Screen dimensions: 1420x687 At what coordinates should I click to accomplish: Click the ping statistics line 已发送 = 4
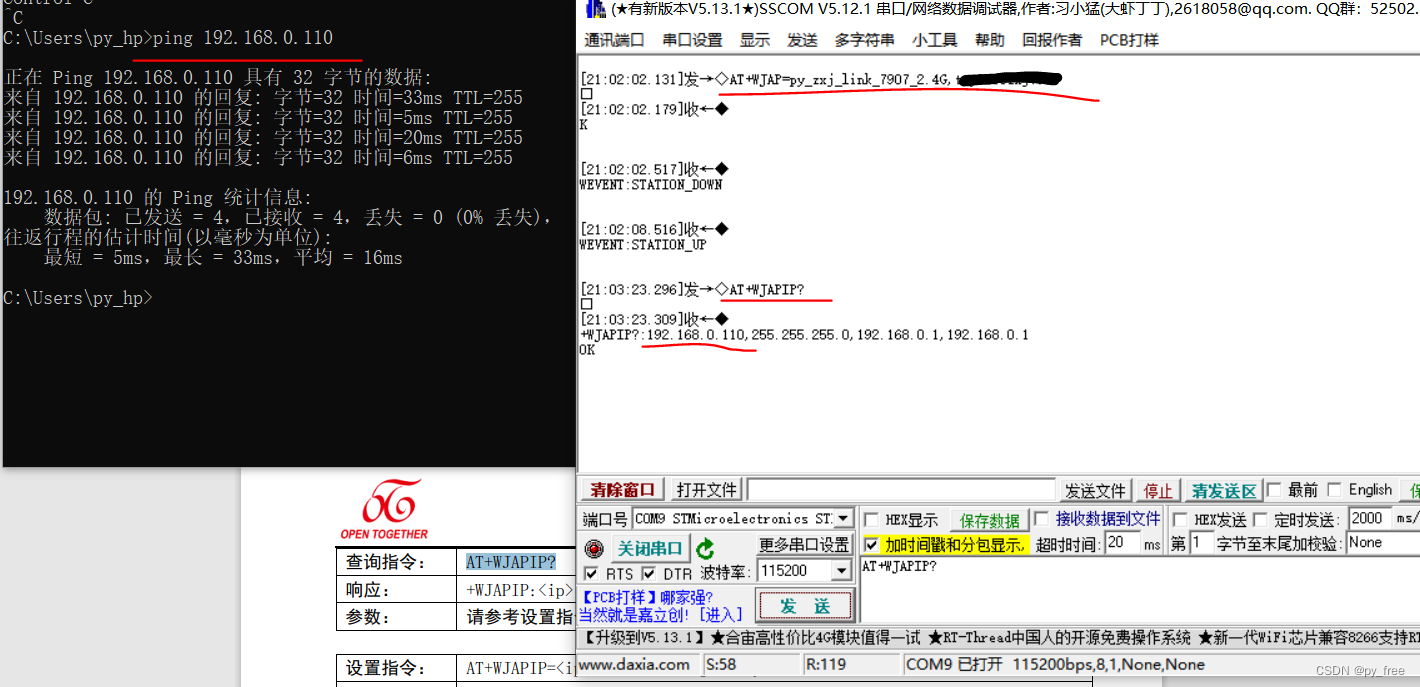[298, 217]
